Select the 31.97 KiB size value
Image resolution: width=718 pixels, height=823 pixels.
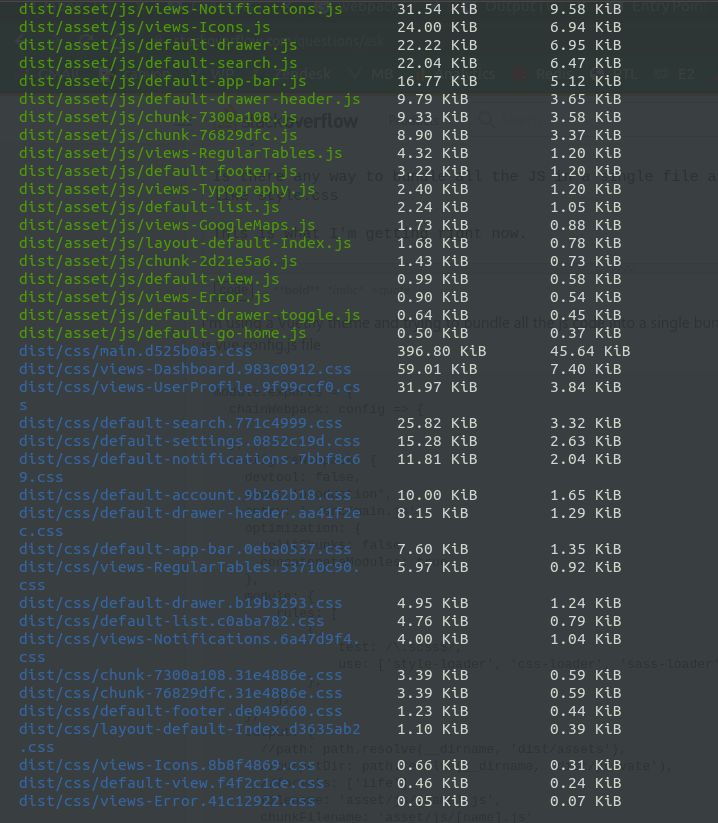click(x=437, y=387)
